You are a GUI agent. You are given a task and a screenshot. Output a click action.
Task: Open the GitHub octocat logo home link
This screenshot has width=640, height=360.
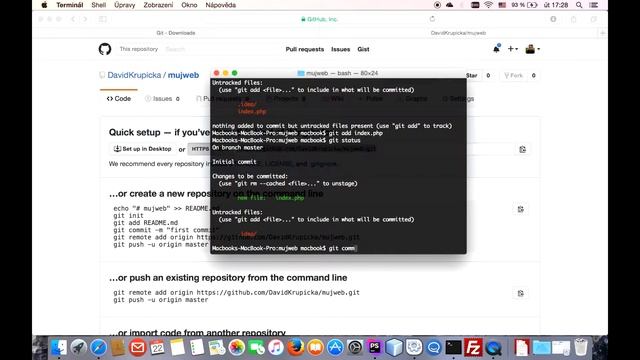tap(105, 49)
